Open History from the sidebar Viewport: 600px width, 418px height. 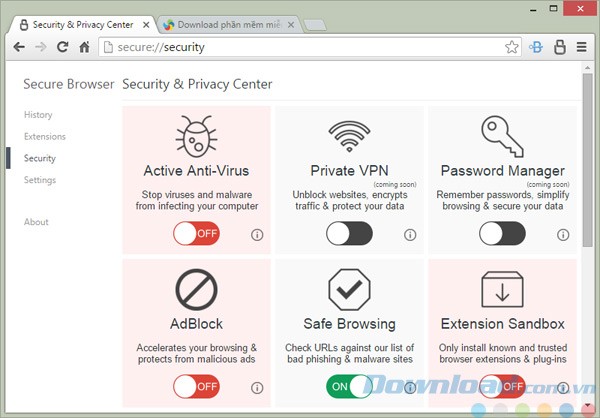(38, 115)
